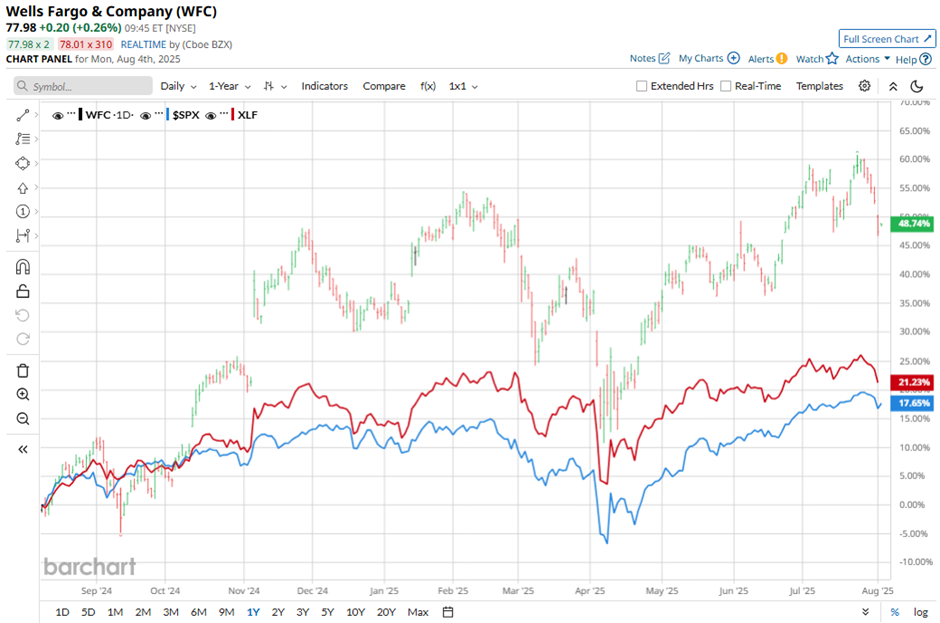940x623 pixels.
Task: Open the date range calendar picker
Action: [x=448, y=612]
